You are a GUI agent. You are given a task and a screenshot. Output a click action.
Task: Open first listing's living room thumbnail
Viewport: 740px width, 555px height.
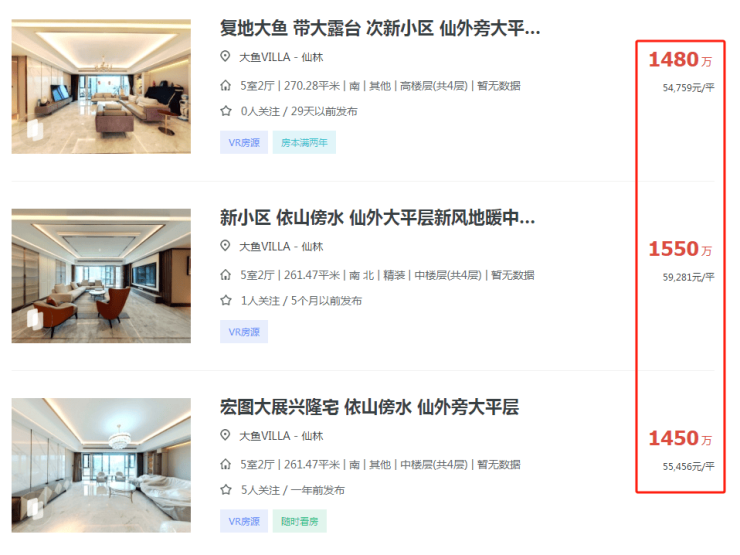pos(101,86)
